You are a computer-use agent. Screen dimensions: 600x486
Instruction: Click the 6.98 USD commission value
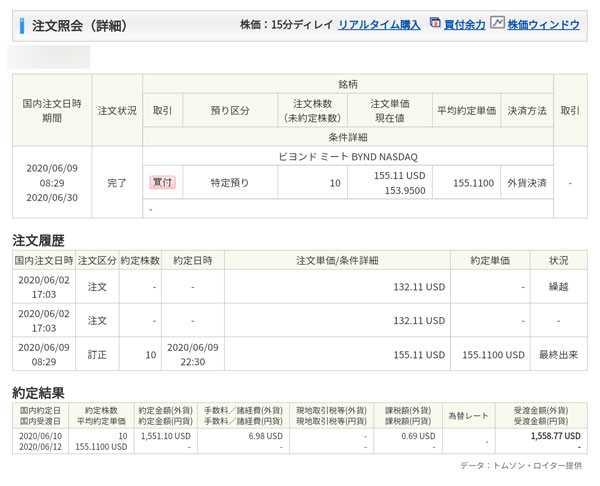coord(262,437)
